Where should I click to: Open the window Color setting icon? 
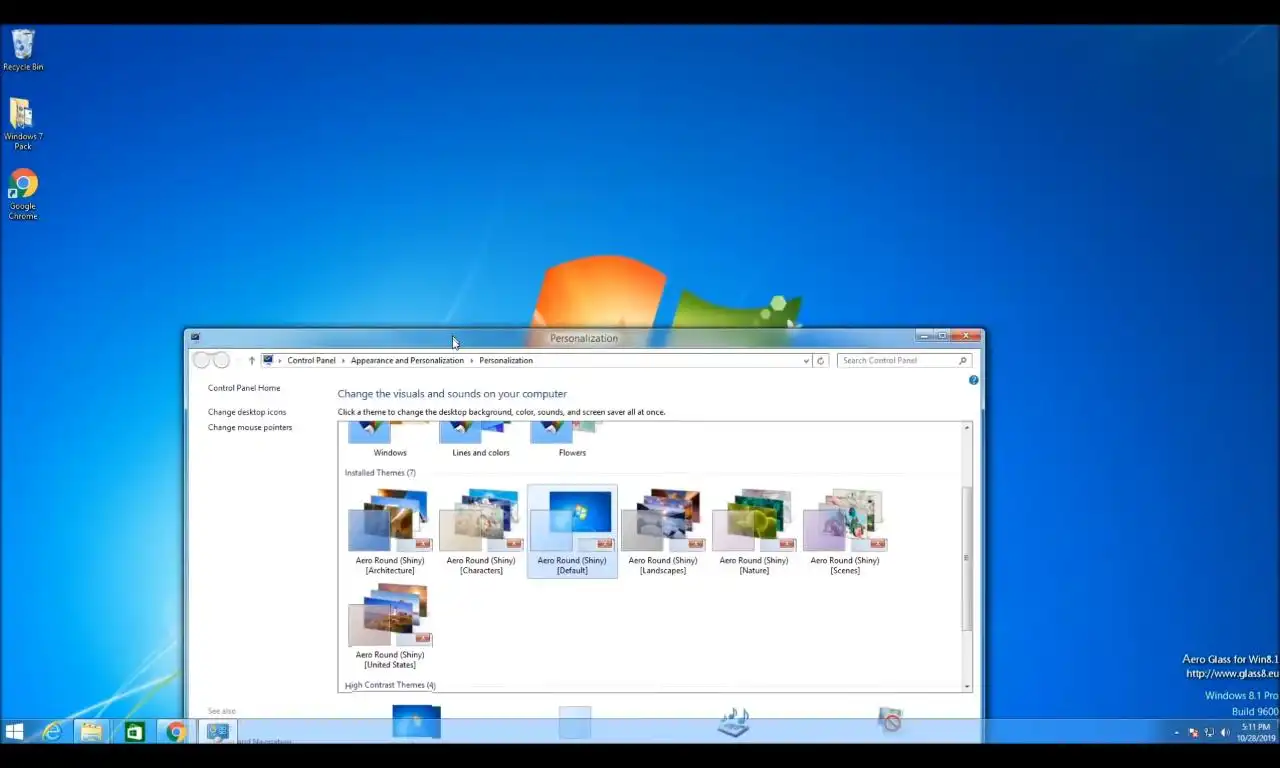coord(575,721)
